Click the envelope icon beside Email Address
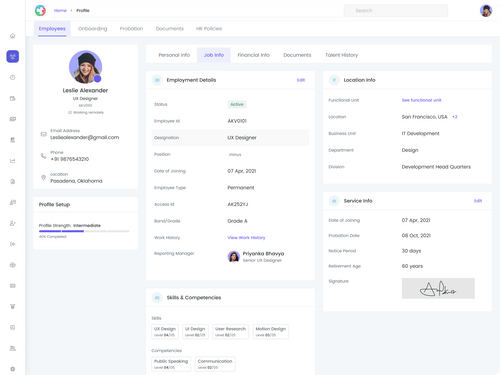The height and width of the screenshot is (375, 500). click(43, 134)
